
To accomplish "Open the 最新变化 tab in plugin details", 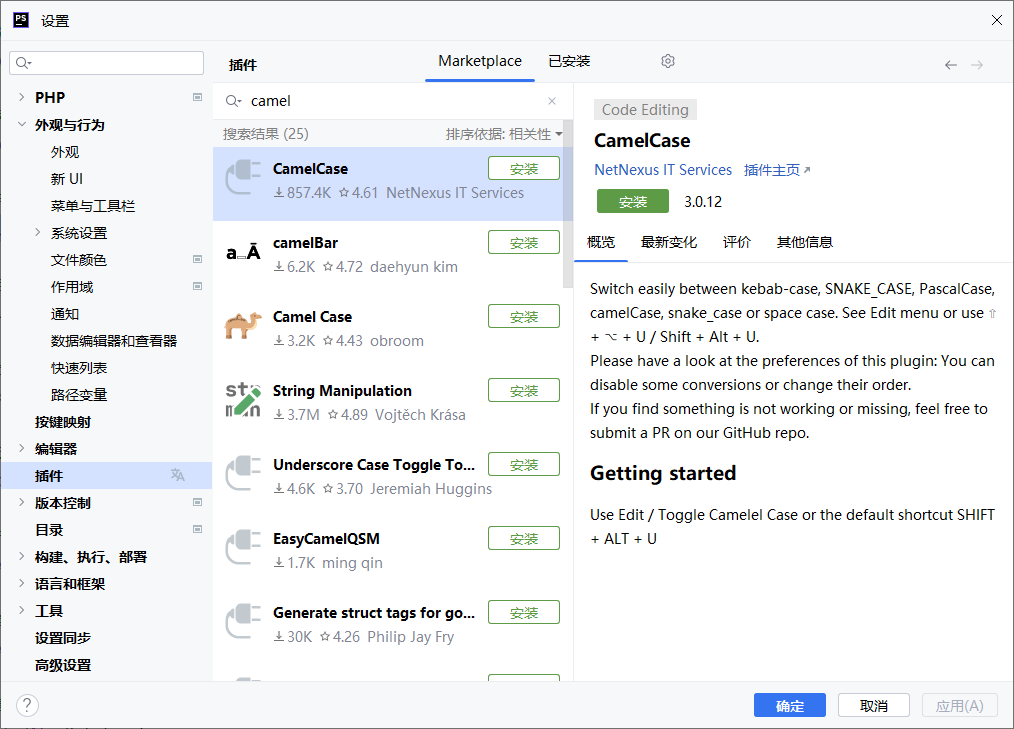I will [x=669, y=242].
